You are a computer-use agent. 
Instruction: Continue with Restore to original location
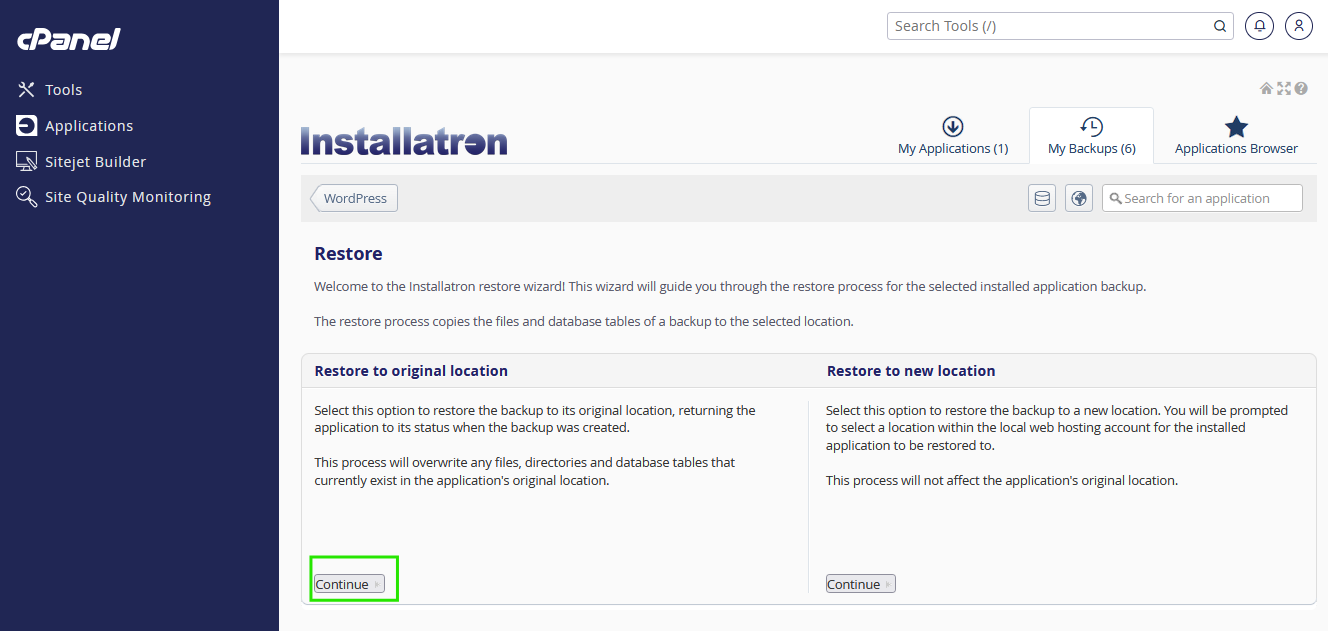350,584
